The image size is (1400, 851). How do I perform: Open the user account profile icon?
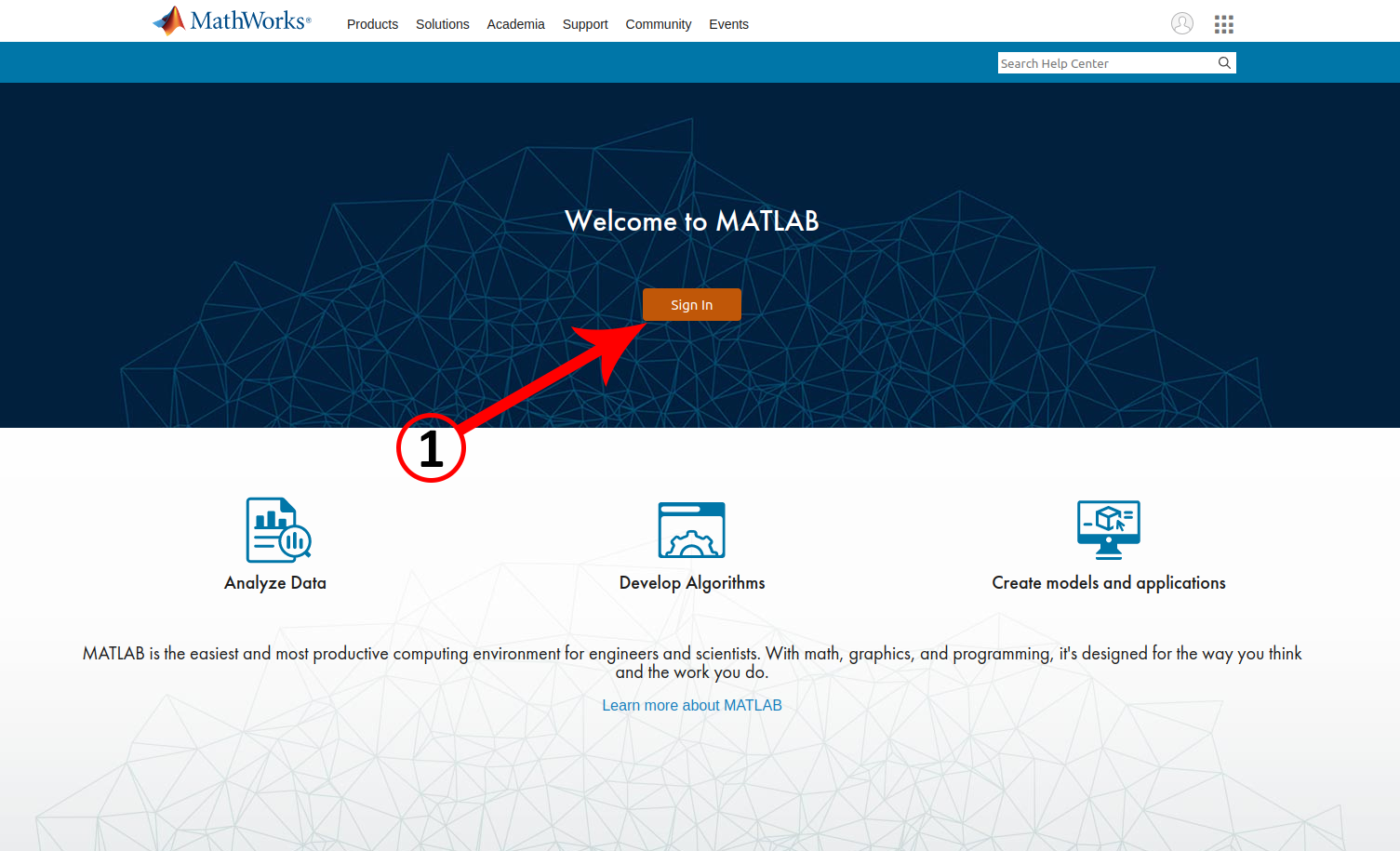click(1182, 23)
